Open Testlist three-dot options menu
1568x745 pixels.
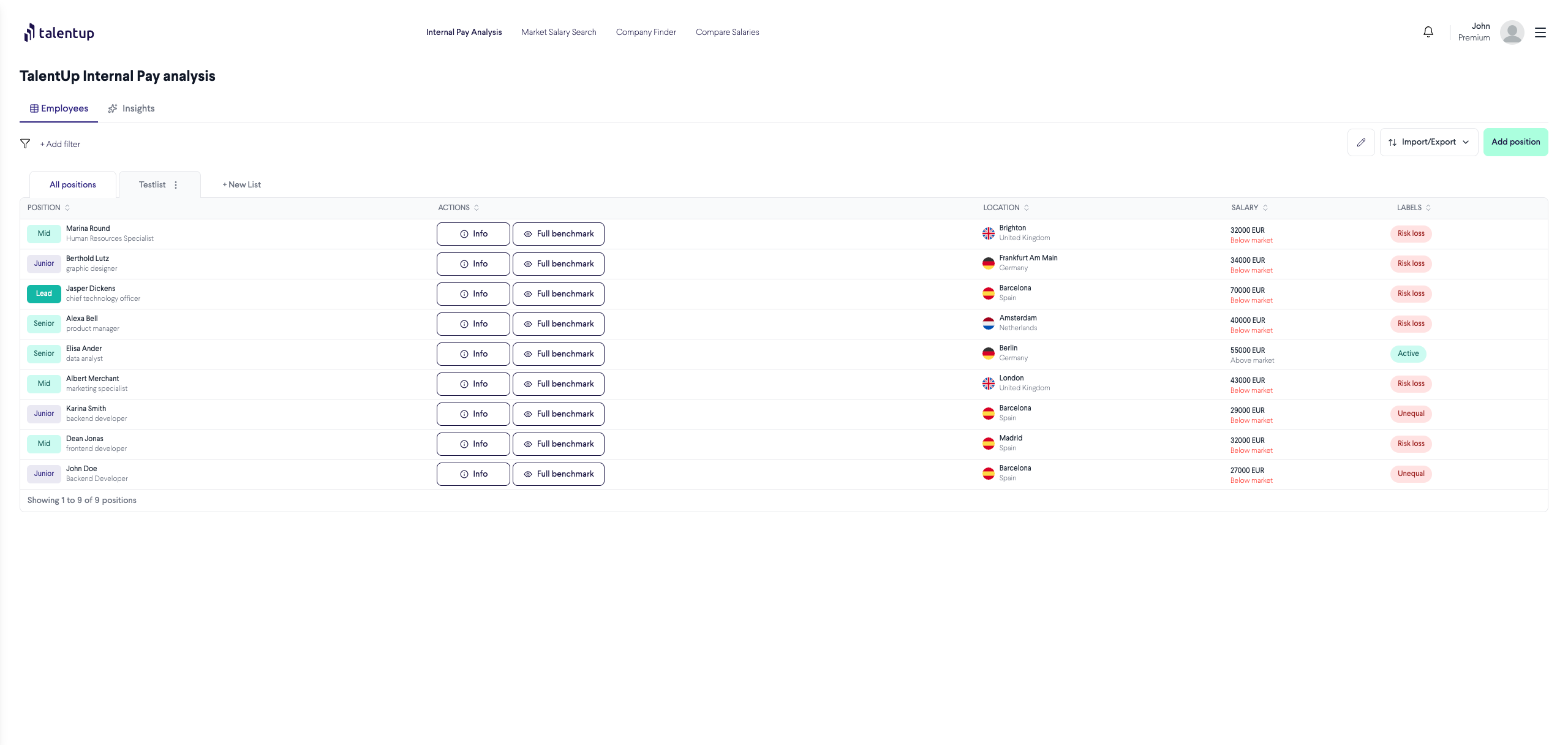point(176,185)
